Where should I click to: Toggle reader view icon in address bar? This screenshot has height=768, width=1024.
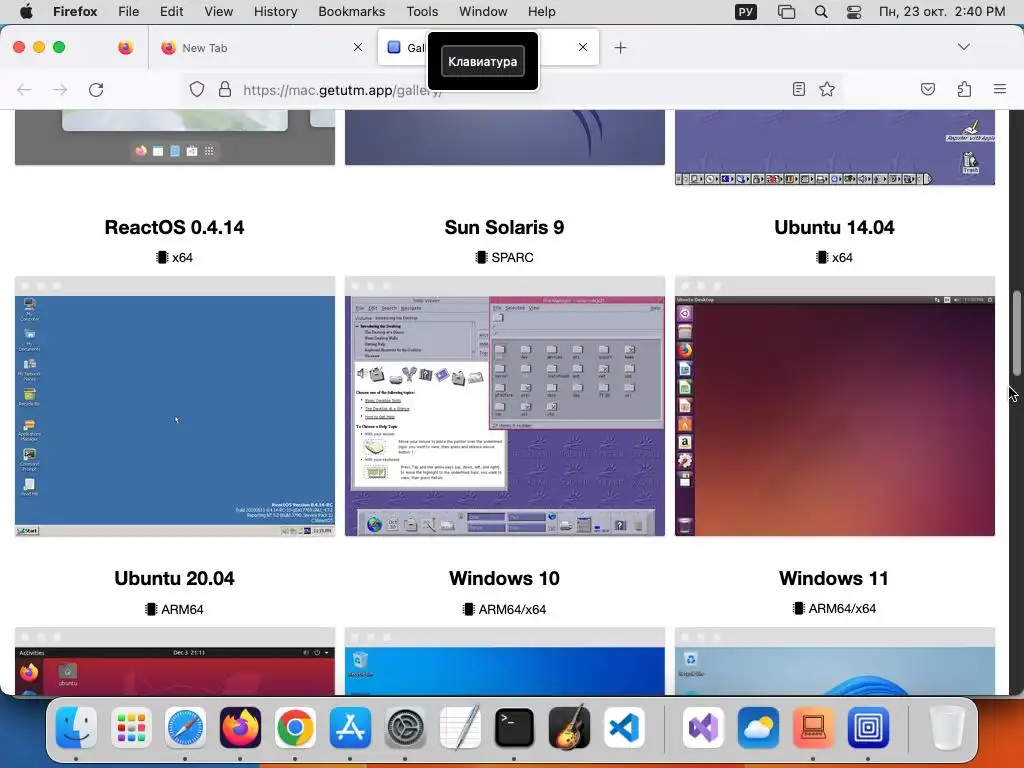click(x=799, y=89)
